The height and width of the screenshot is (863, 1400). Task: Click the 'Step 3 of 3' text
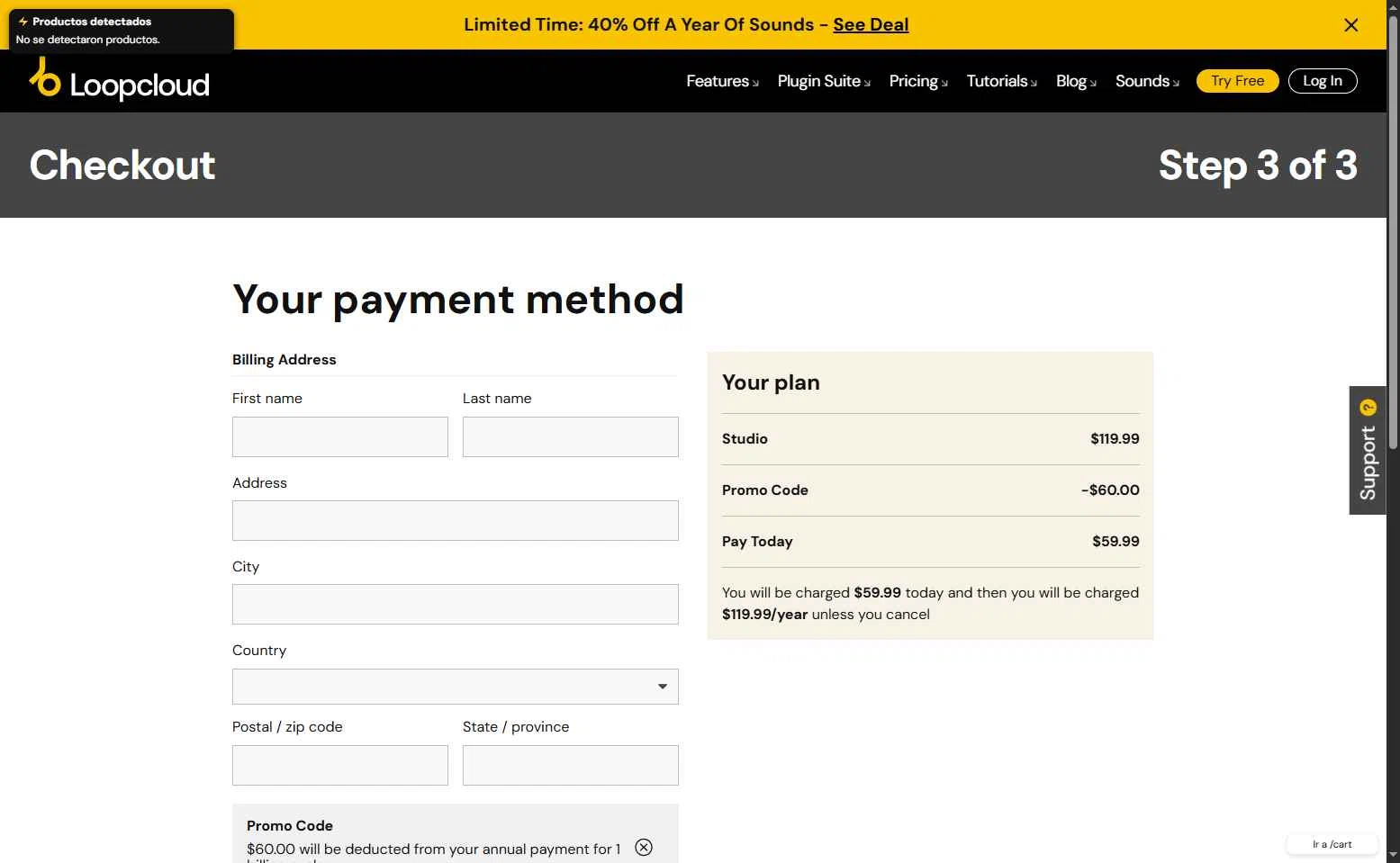[1258, 165]
